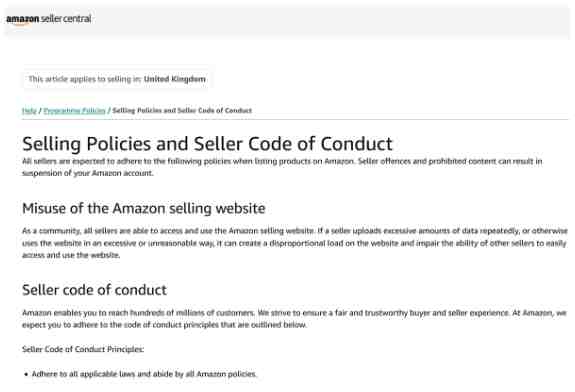Screen dimensions: 575x392
Task: Click the bullet point before 'Adhere to all applicable laws'
Action: tap(26, 374)
